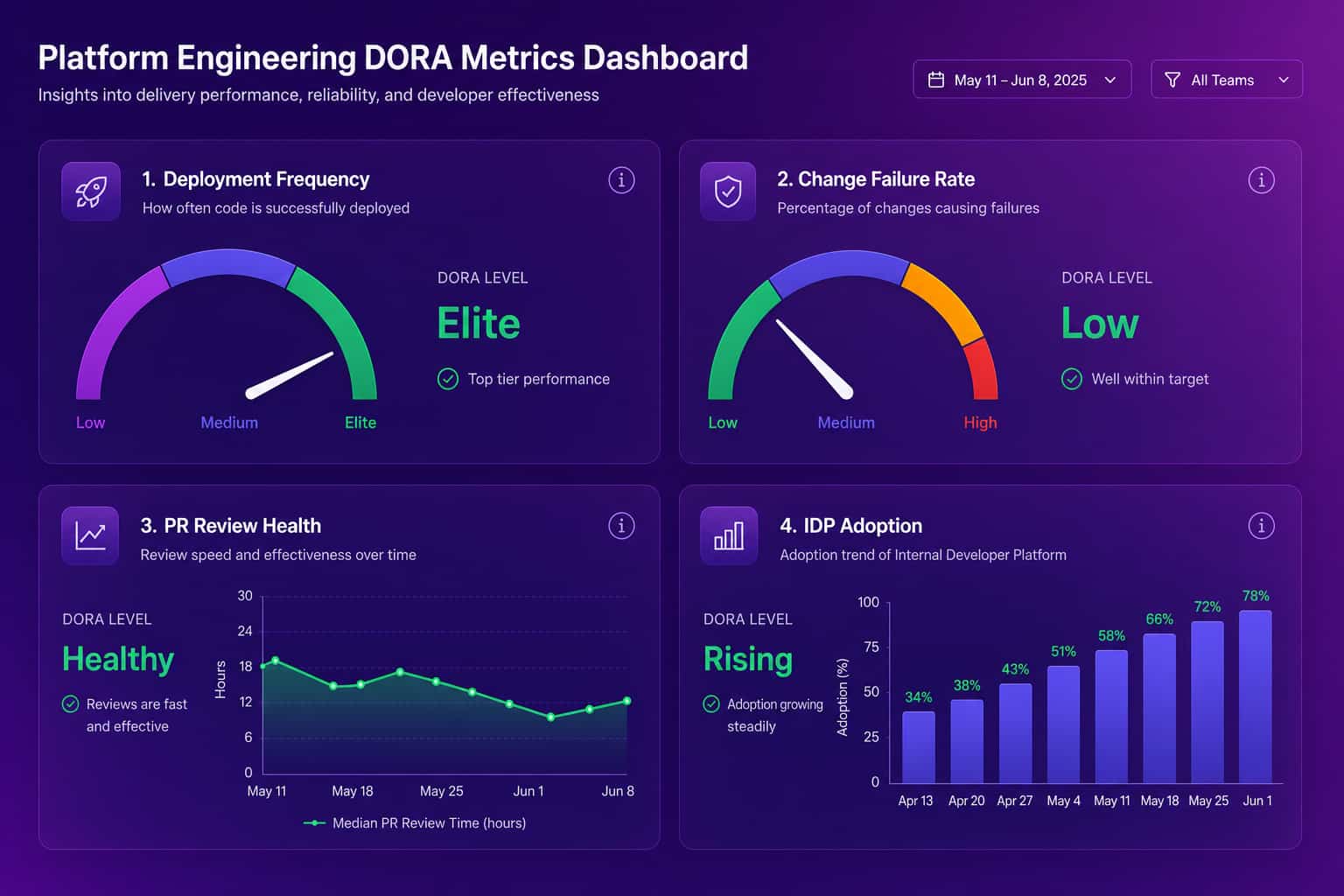The image size is (1344, 896).
Task: Click the line chart icon for PR Review Health
Action: pos(90,535)
